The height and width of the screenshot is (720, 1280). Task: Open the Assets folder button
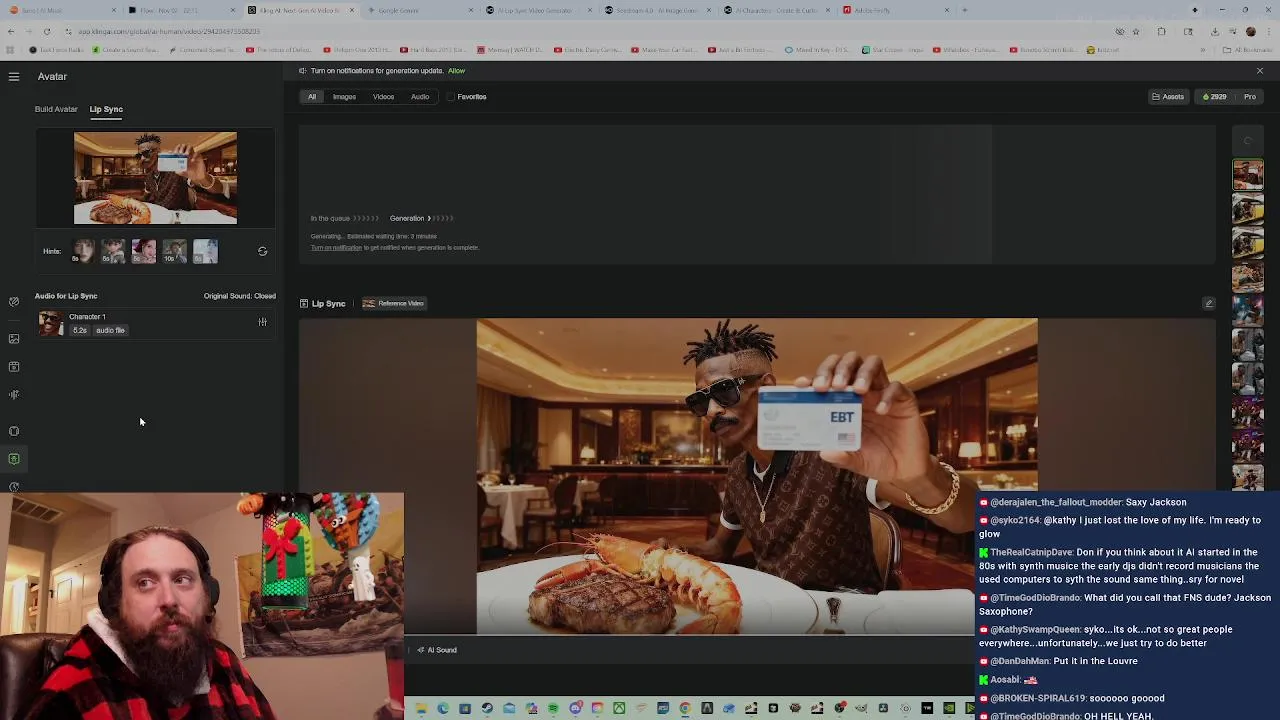pyautogui.click(x=1168, y=97)
